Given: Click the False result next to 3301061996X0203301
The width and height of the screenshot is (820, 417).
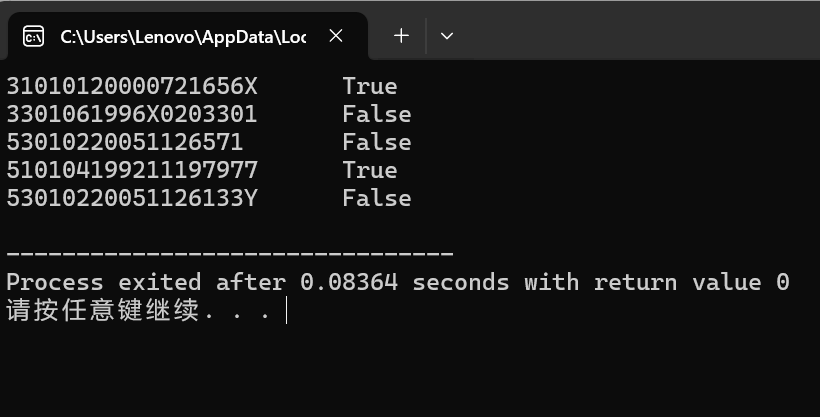Looking at the screenshot, I should (x=377, y=114).
